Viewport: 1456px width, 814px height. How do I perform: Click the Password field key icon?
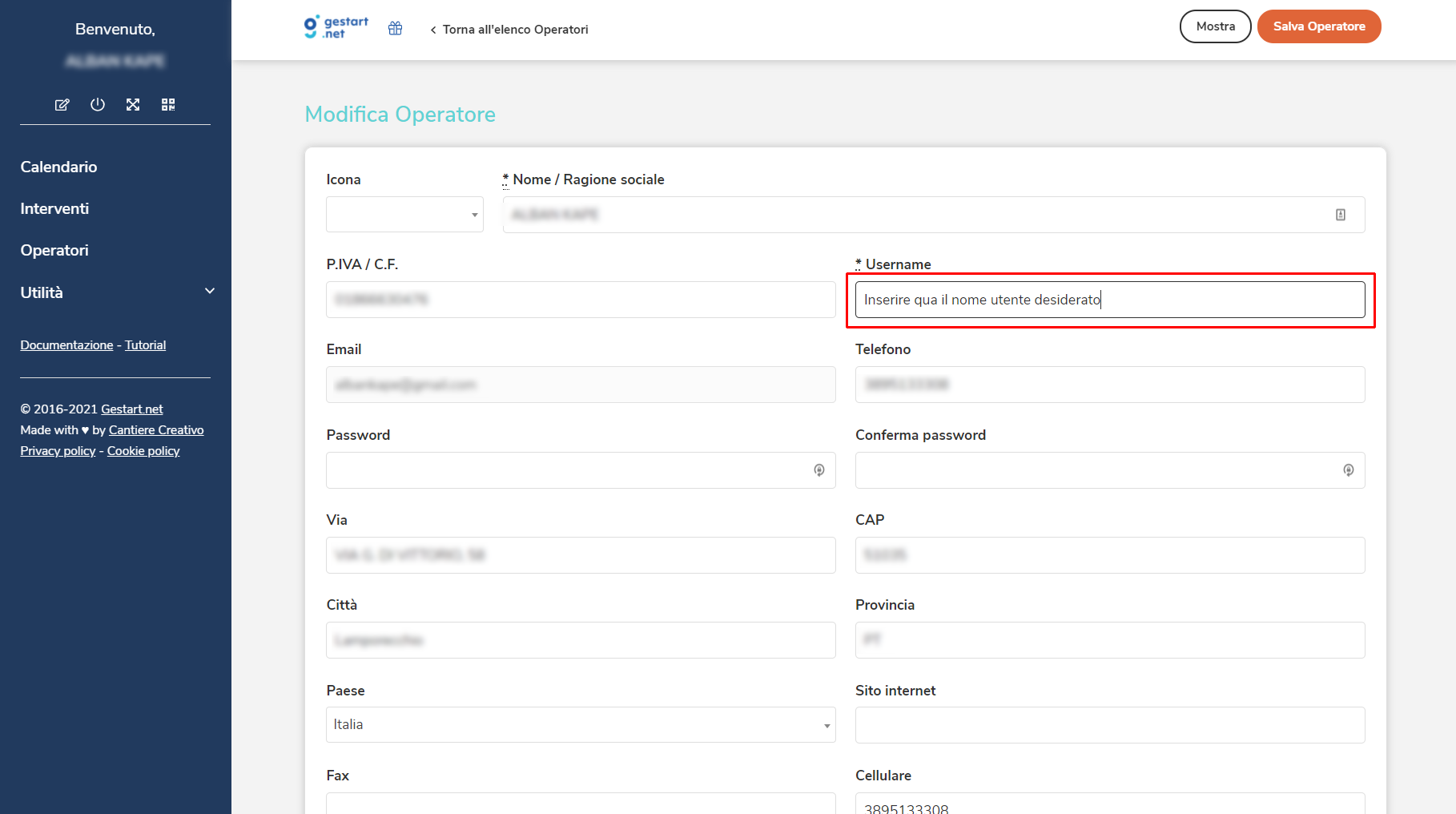tap(819, 470)
